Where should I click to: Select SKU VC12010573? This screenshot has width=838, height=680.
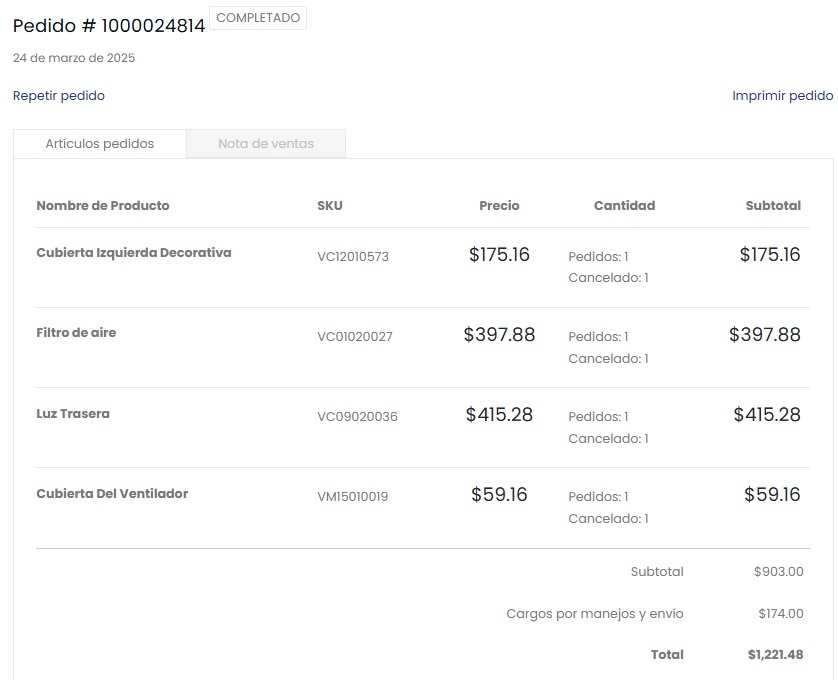(353, 257)
